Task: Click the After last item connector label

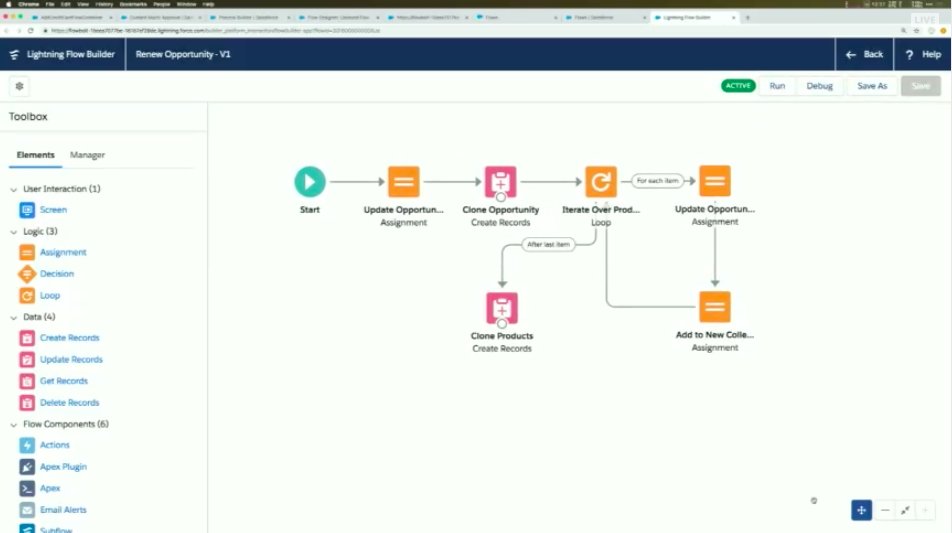Action: coord(548,245)
